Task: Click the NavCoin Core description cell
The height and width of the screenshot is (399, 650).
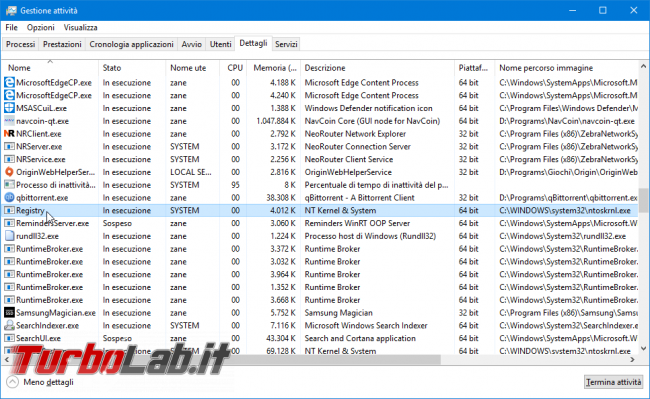Action: pyautogui.click(x=372, y=121)
